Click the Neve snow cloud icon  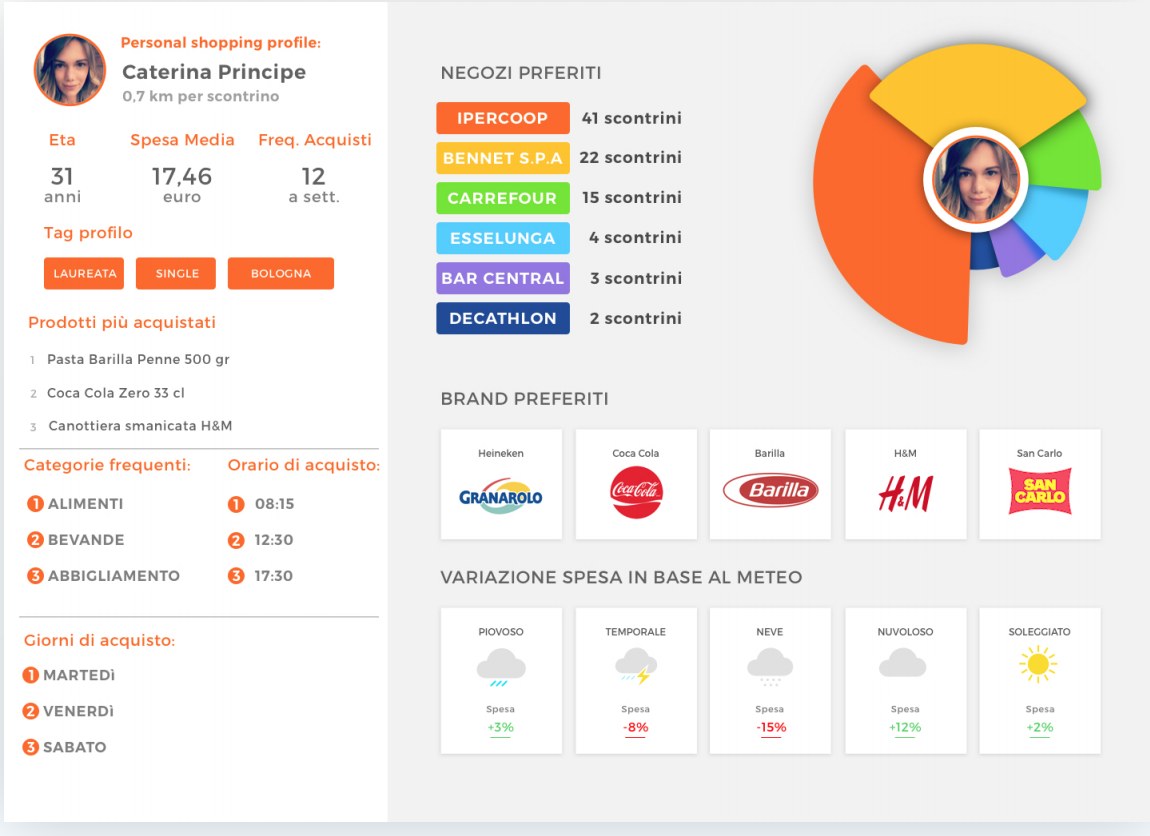pos(770,667)
